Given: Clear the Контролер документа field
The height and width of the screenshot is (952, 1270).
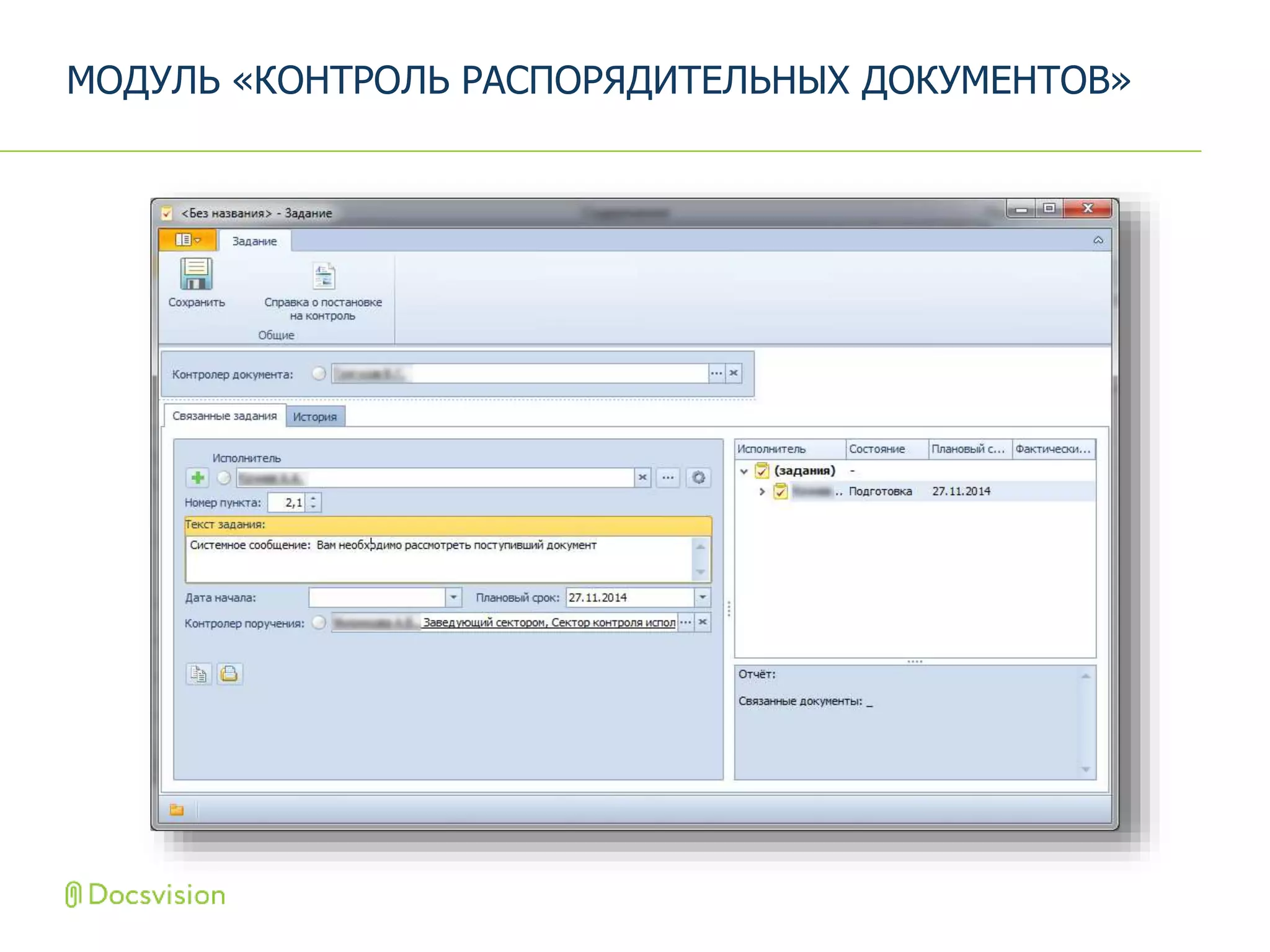Looking at the screenshot, I should 734,373.
